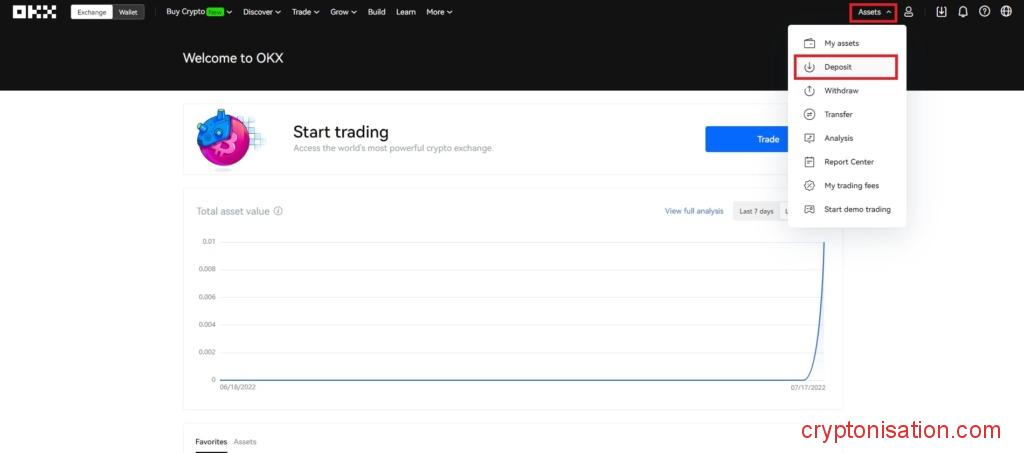Switch to the Wallet toggle
Viewport: 1024px width, 453px height.
tap(129, 12)
